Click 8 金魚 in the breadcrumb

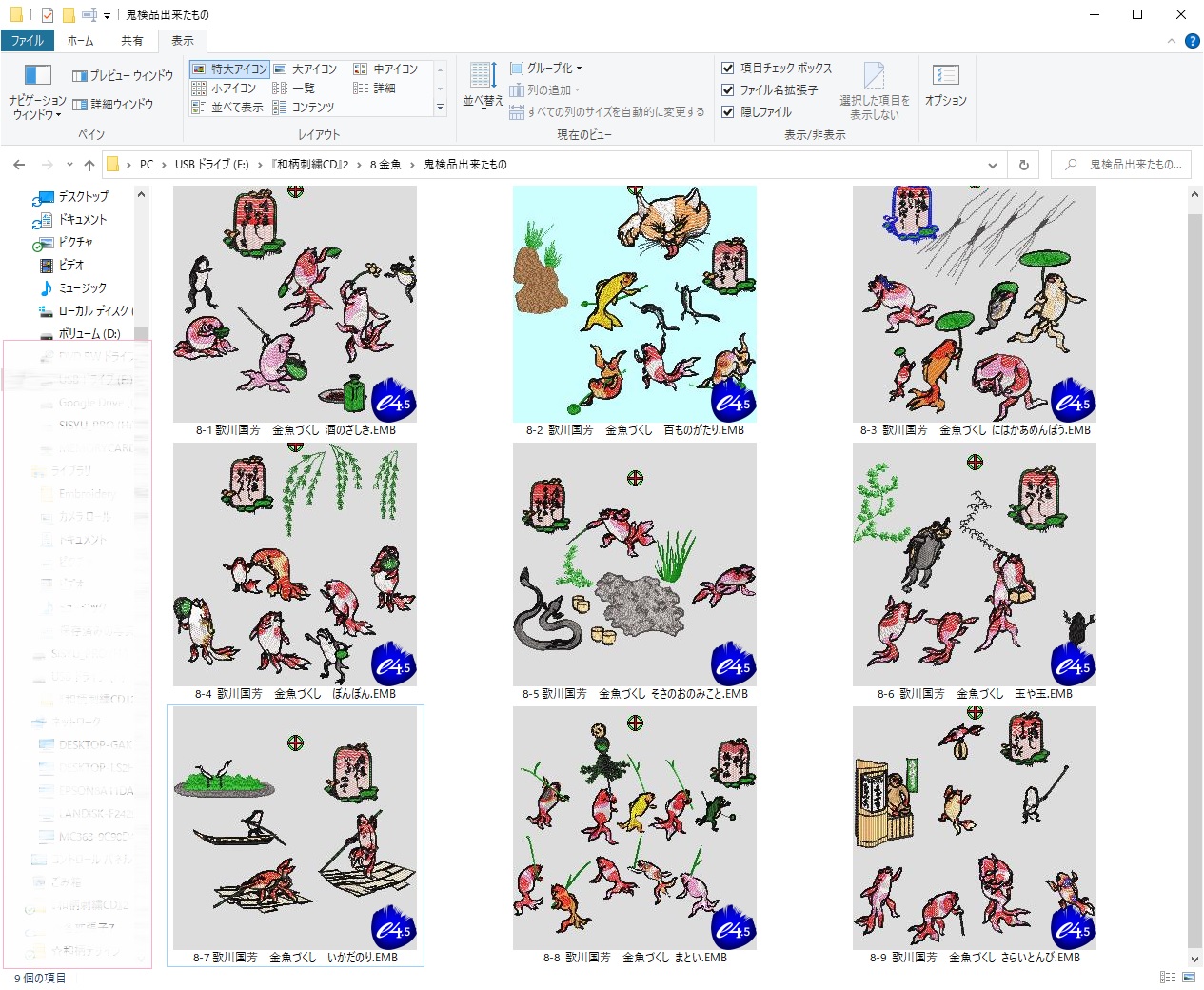(385, 165)
